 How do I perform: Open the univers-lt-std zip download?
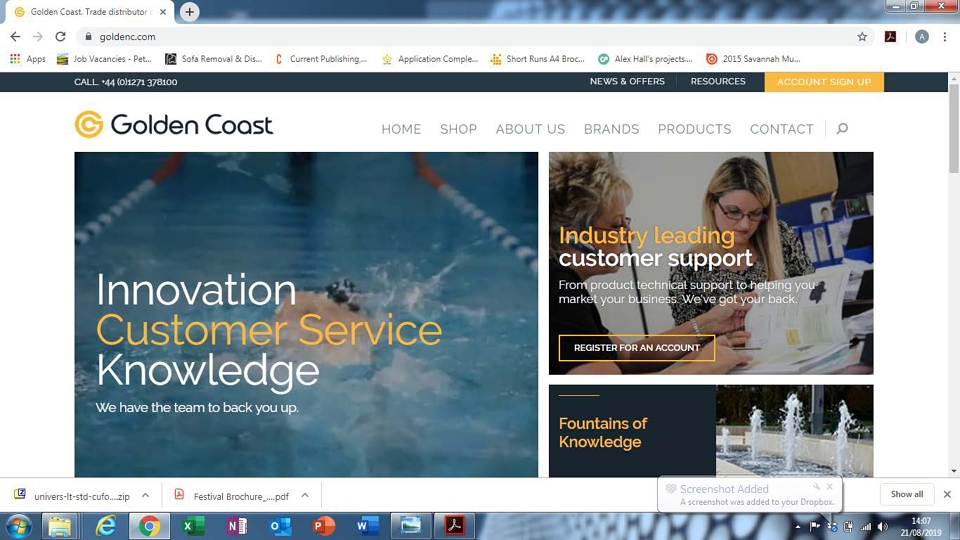(72, 495)
